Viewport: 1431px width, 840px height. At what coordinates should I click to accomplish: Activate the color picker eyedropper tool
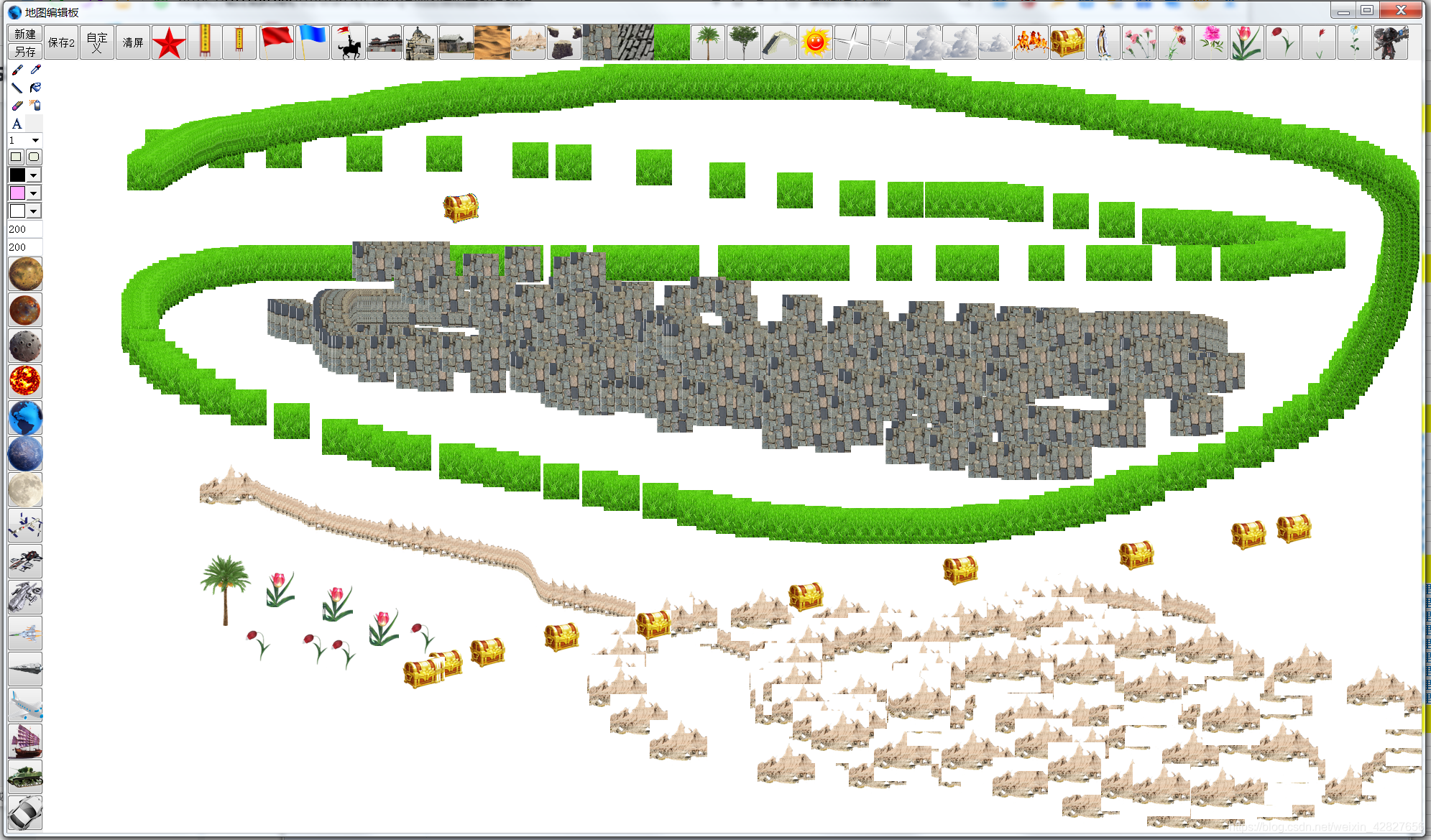[35, 70]
